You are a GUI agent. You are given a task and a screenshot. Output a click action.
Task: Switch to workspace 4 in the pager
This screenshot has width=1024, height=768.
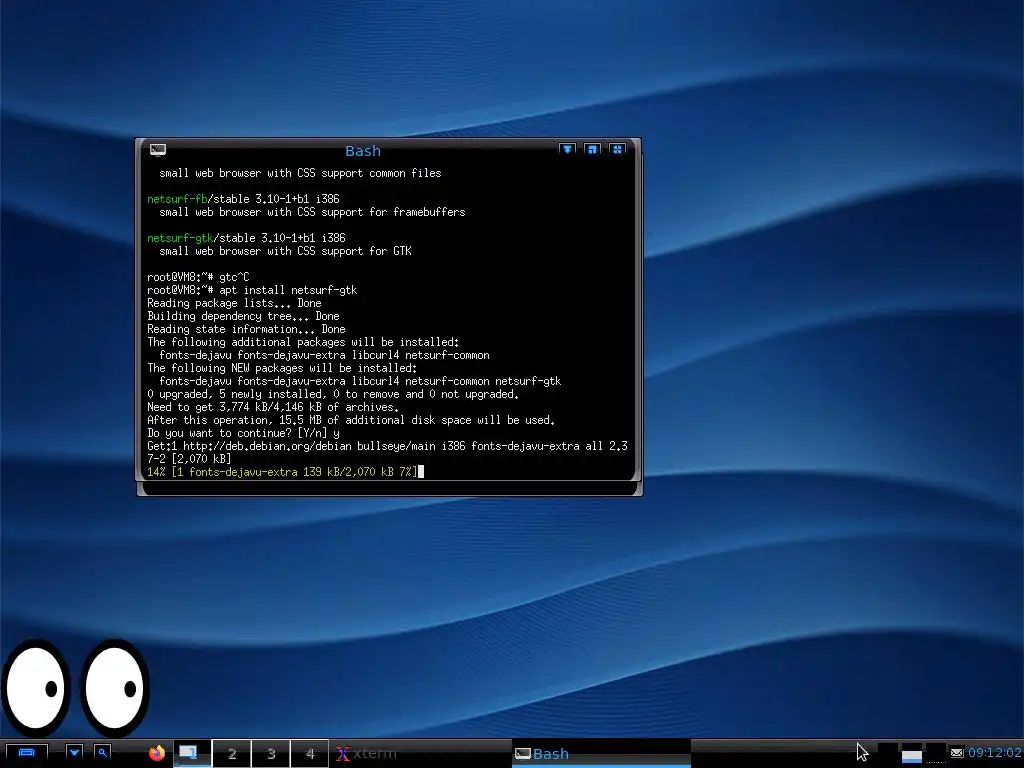pyautogui.click(x=310, y=753)
